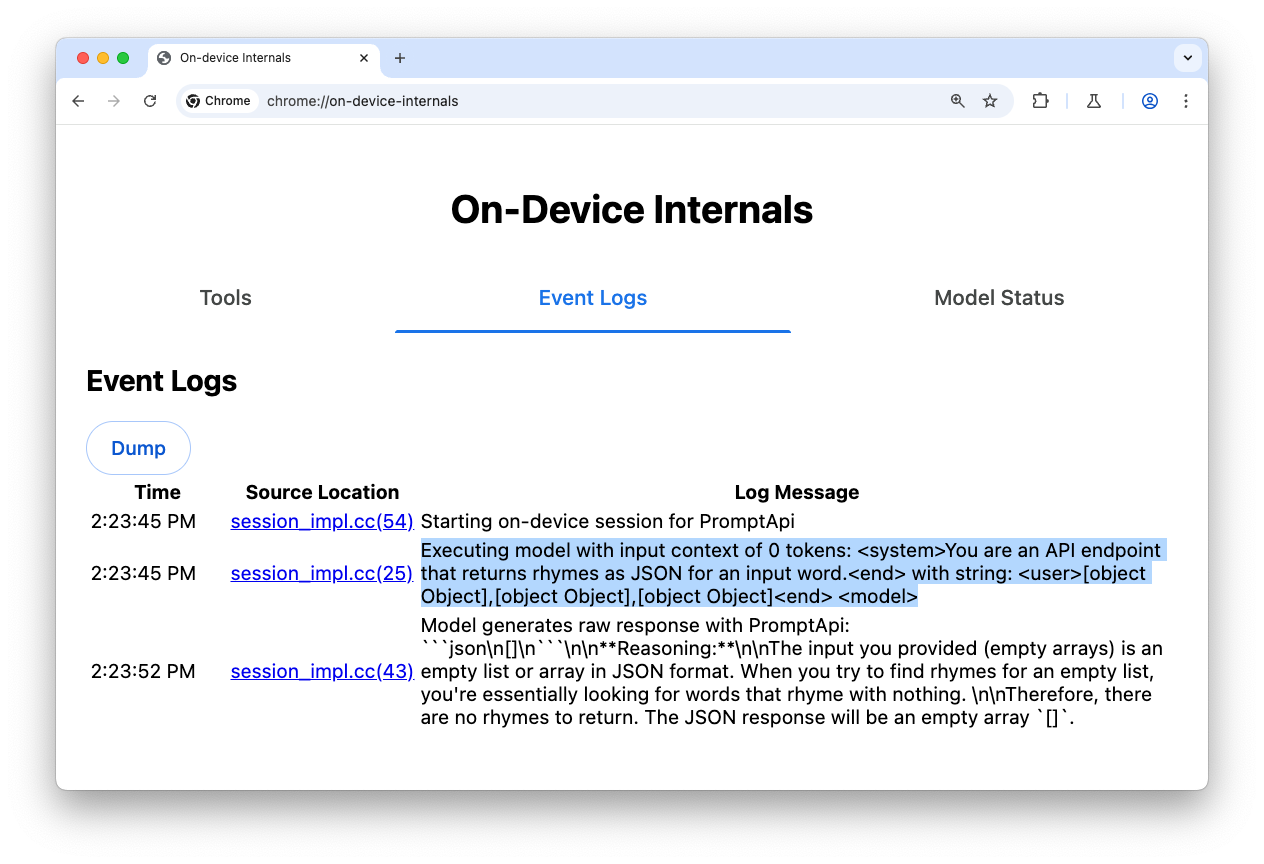Bookmark the page with the star icon
Image resolution: width=1264 pixels, height=864 pixels.
pyautogui.click(x=990, y=101)
